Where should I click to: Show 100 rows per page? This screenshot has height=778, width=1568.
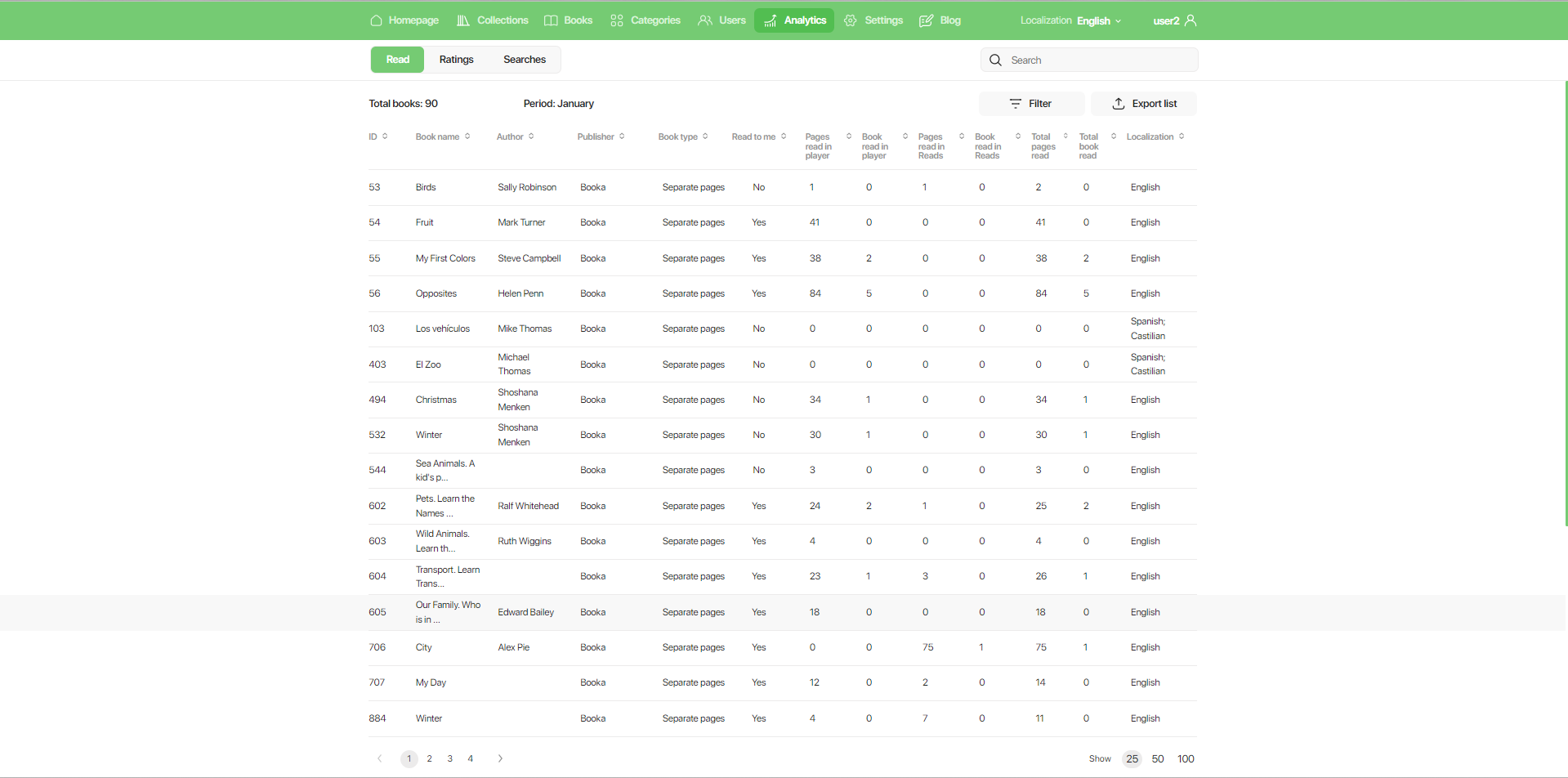pos(1186,759)
